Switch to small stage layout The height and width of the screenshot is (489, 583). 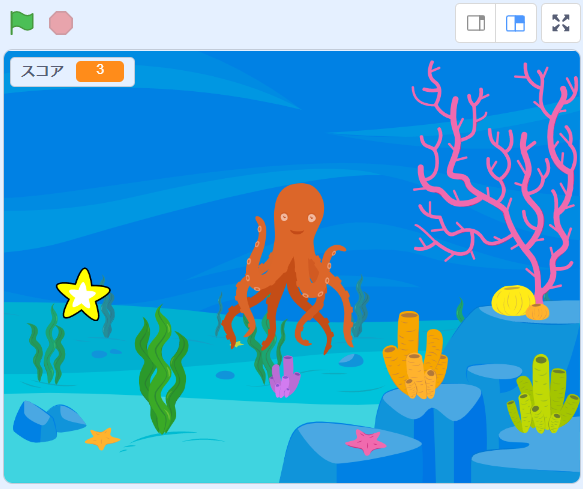tap(476, 23)
